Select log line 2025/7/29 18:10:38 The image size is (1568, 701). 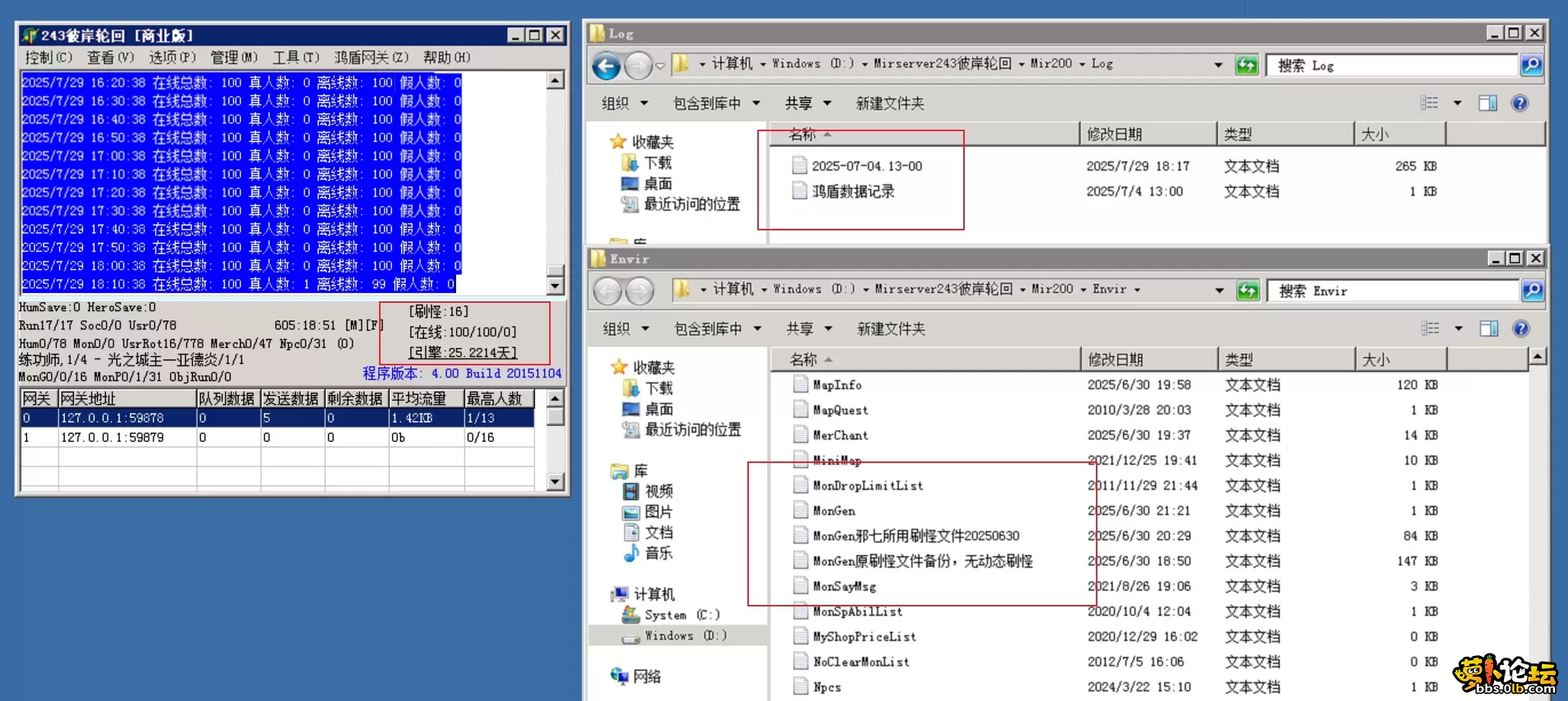pyautogui.click(x=239, y=284)
